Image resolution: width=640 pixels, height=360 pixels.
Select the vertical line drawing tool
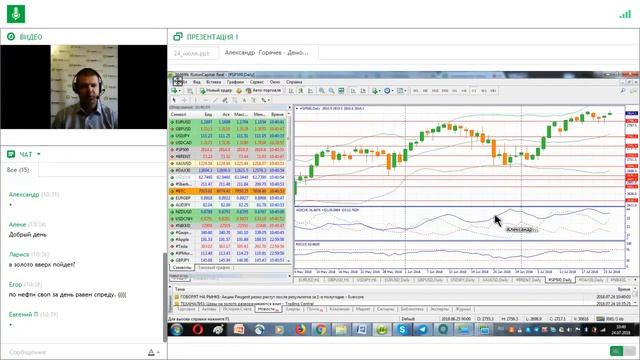tap(196, 100)
